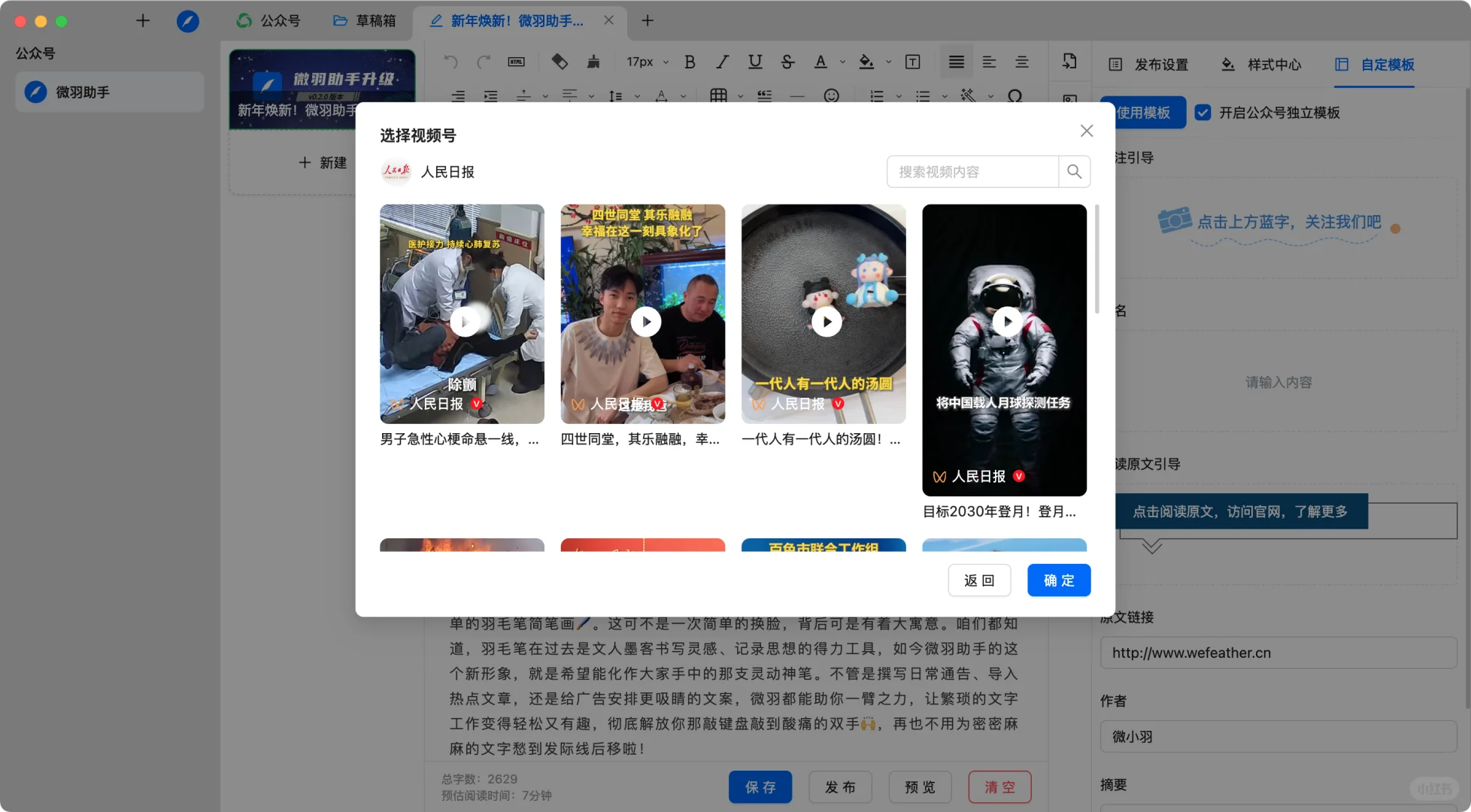Open the HTML source view icon
Image resolution: width=1471 pixels, height=812 pixels.
point(516,62)
